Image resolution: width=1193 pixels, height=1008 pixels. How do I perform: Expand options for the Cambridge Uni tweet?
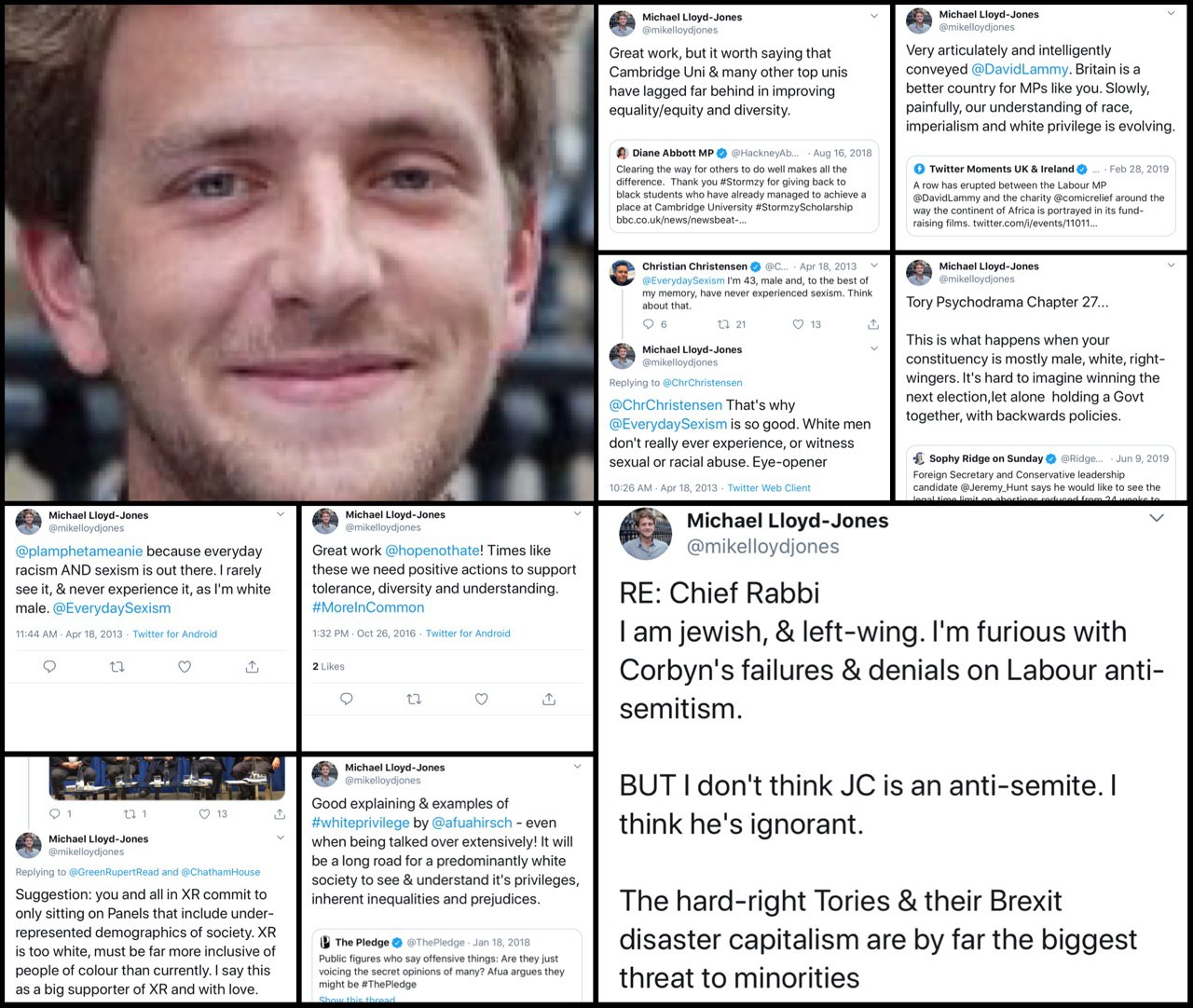coord(874,17)
